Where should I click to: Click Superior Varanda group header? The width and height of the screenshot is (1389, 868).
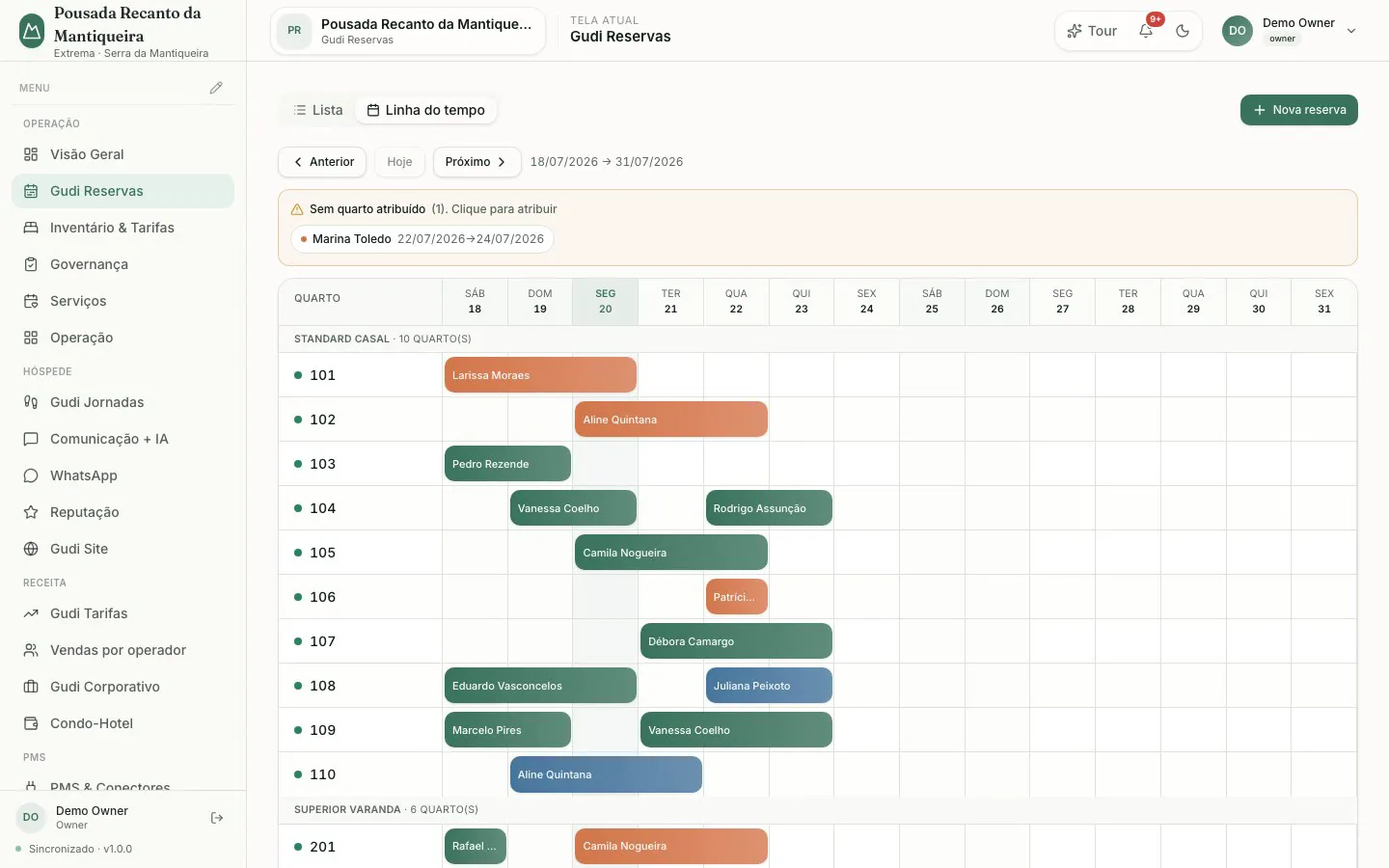click(x=818, y=810)
